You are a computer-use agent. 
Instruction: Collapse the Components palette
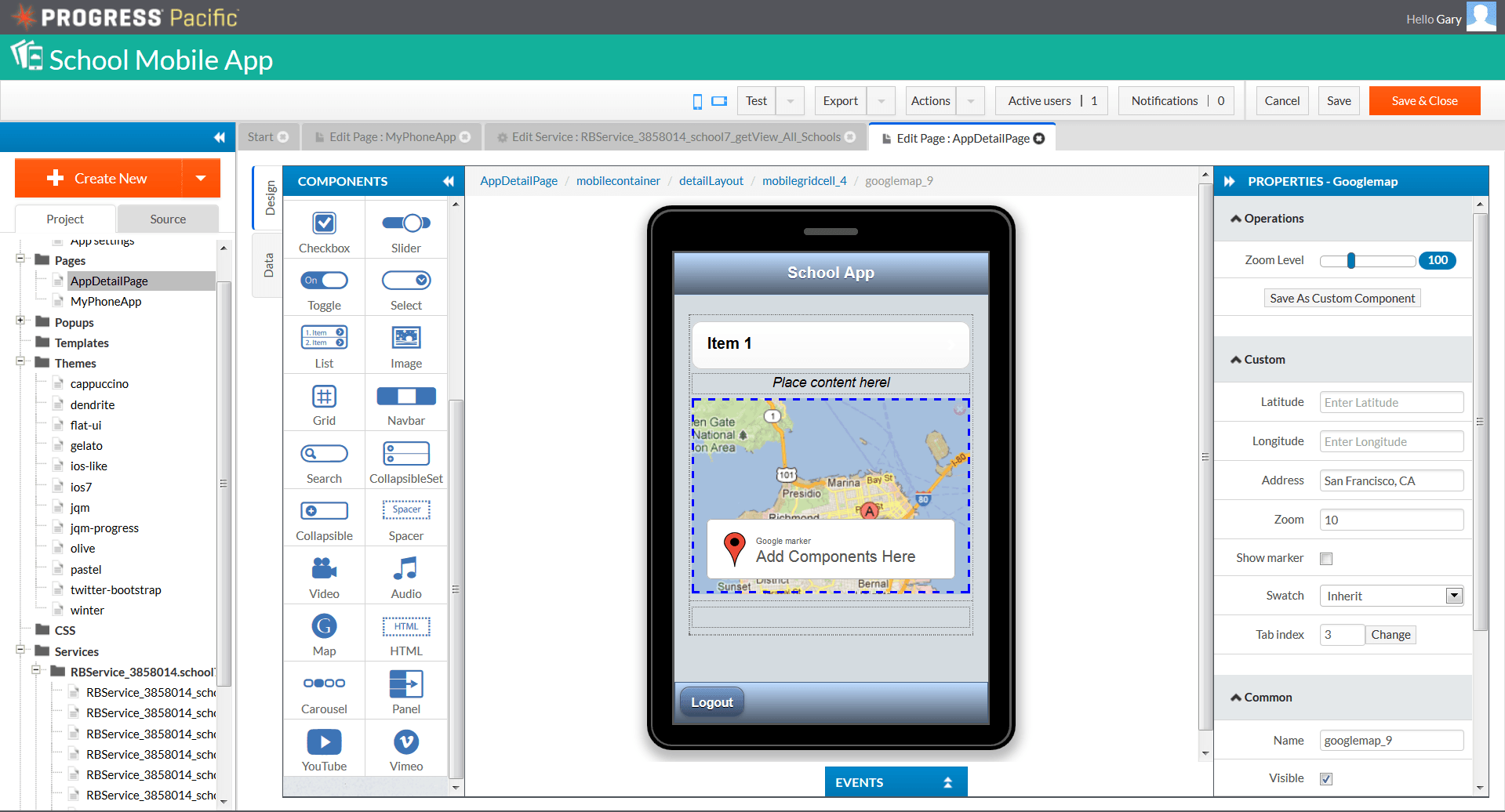pos(449,181)
